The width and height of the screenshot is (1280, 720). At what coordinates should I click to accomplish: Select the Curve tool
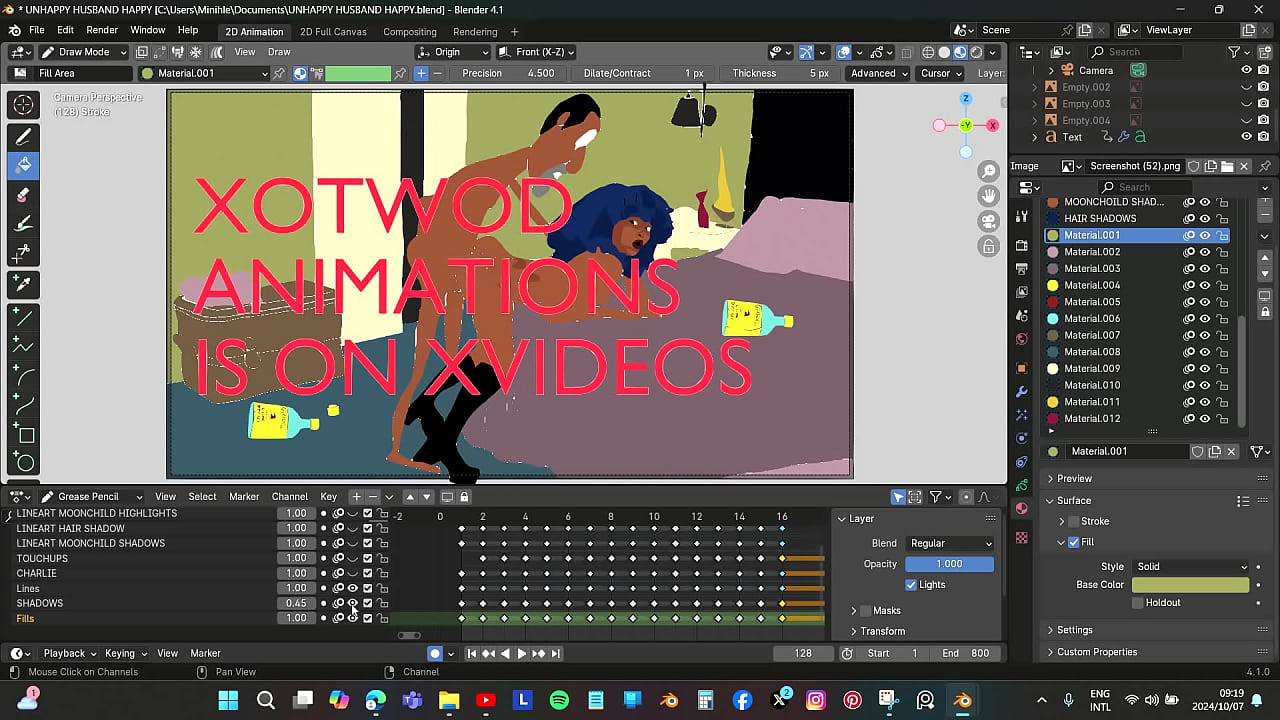point(24,406)
